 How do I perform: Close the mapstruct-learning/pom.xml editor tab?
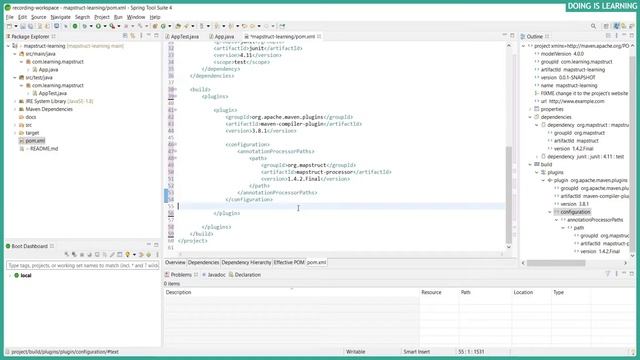tap(319, 36)
